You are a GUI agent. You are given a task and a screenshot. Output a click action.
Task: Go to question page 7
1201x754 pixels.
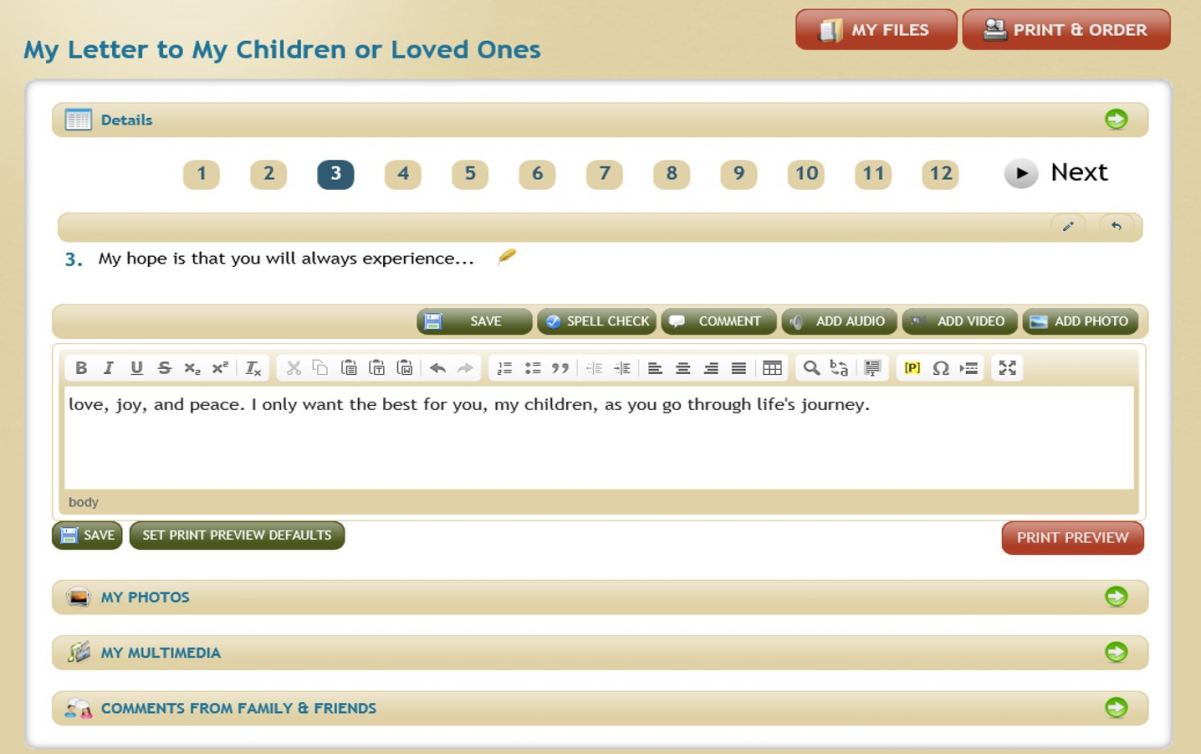click(604, 174)
